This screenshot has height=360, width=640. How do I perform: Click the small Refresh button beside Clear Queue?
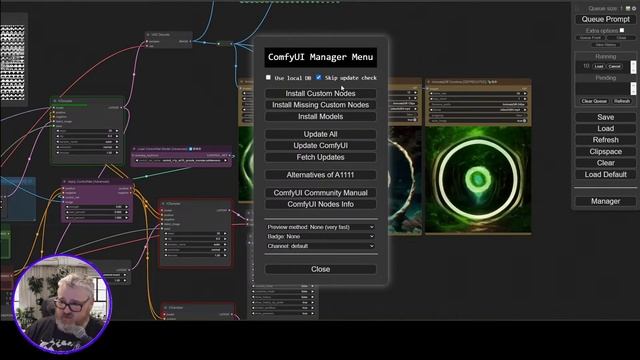click(622, 101)
